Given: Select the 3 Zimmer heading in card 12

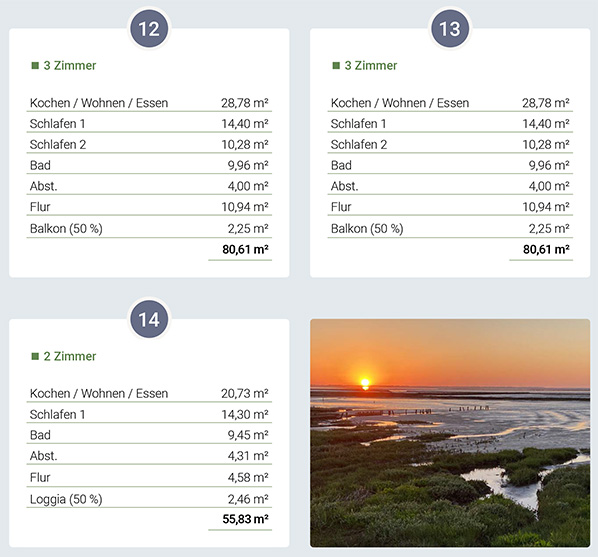Looking at the screenshot, I should [x=70, y=66].
